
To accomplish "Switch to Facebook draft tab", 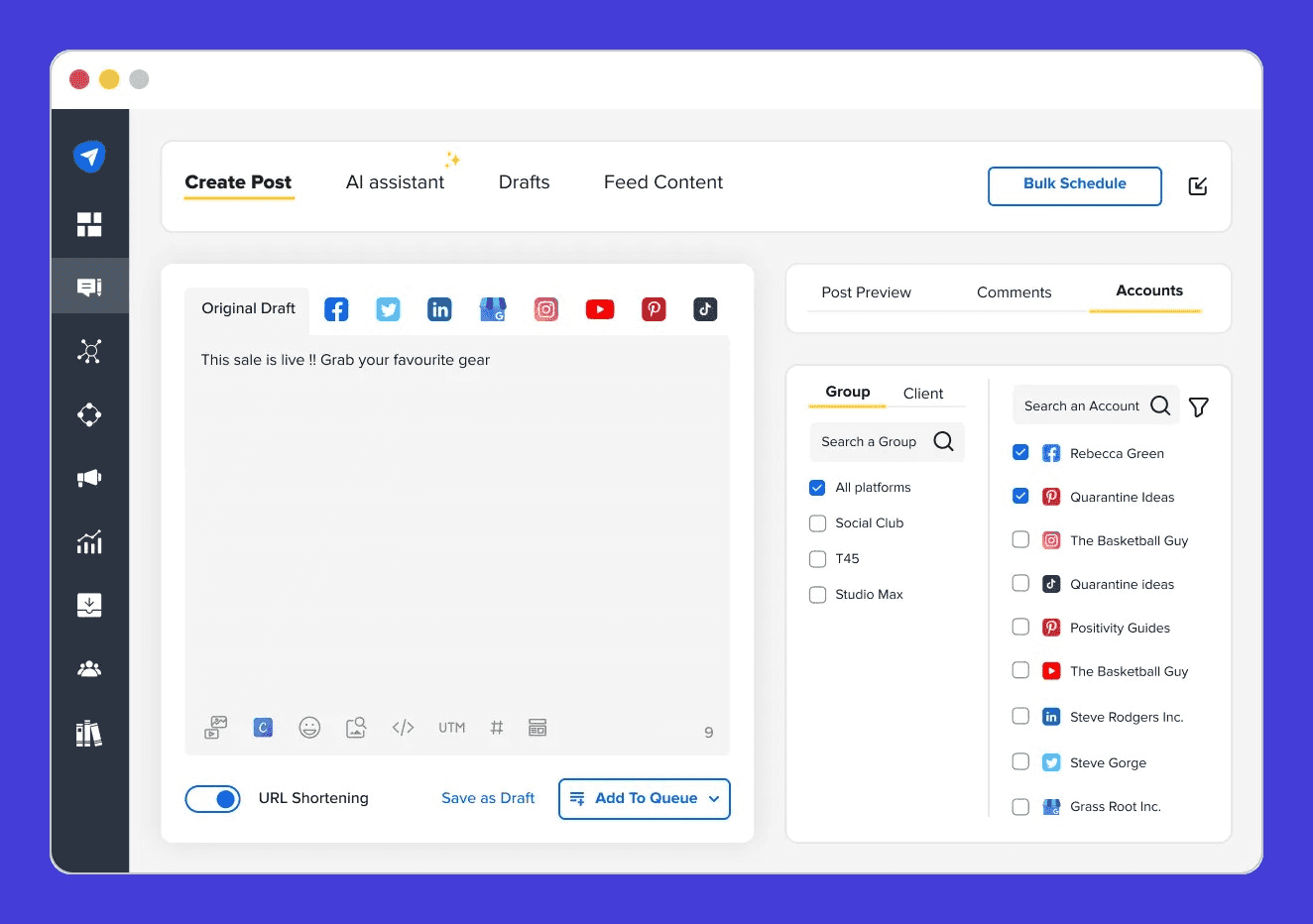I will click(x=336, y=309).
